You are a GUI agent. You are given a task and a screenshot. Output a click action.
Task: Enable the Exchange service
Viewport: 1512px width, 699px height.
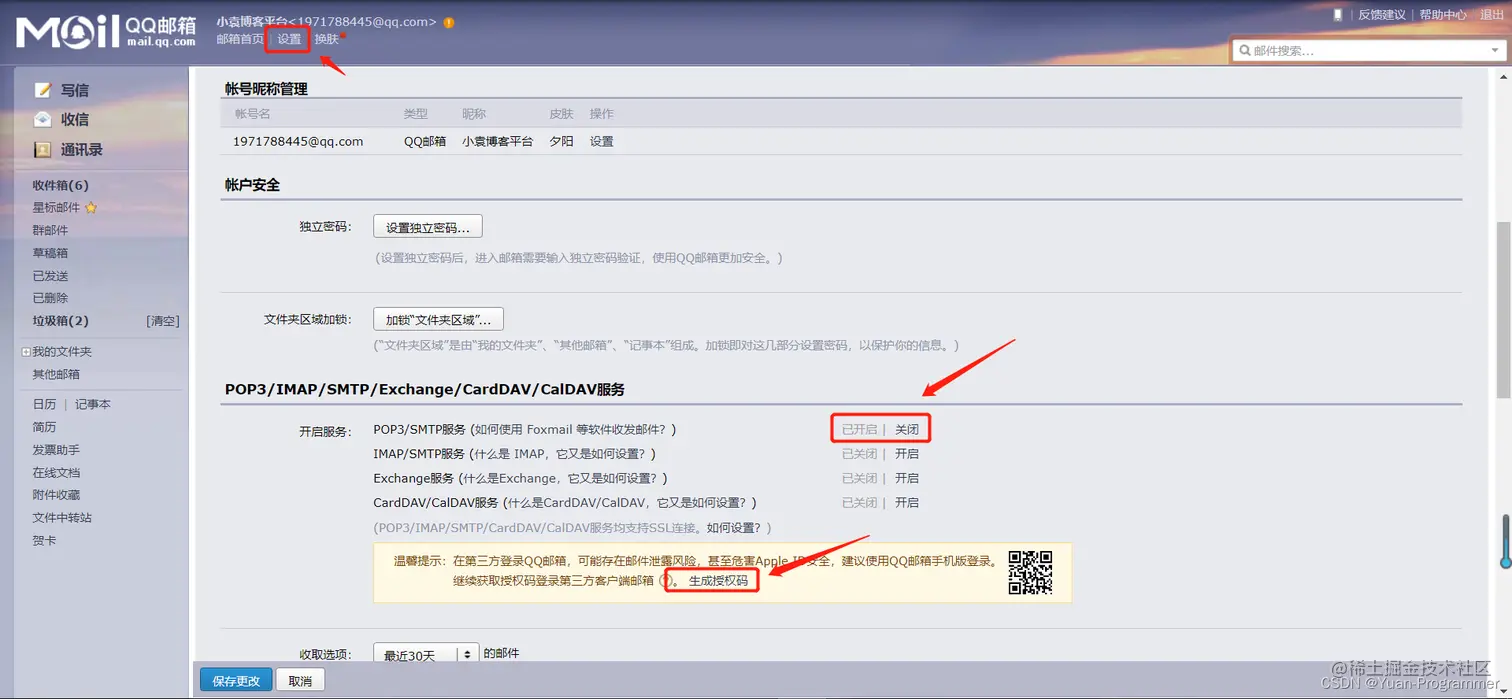(x=907, y=478)
